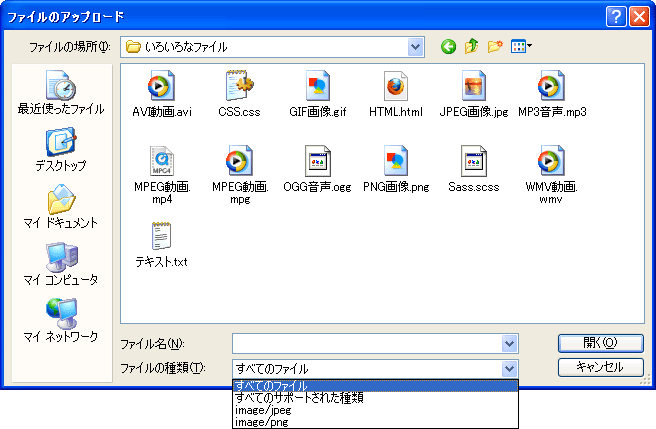
Task: Select the HTML.html file icon
Action: coord(397,86)
